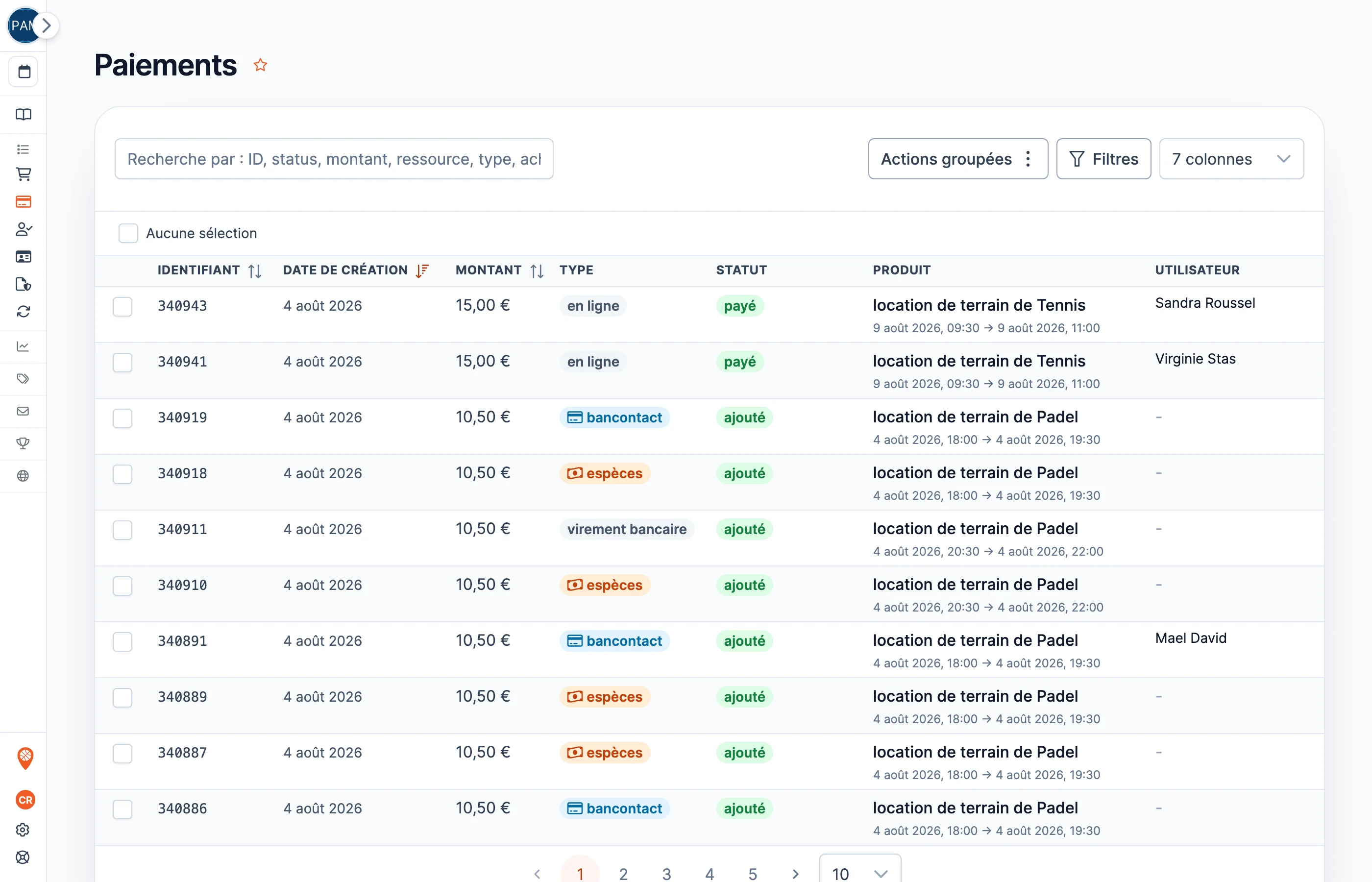The width and height of the screenshot is (1372, 882).
Task: Check the box for payment 340941
Action: [x=122, y=363]
